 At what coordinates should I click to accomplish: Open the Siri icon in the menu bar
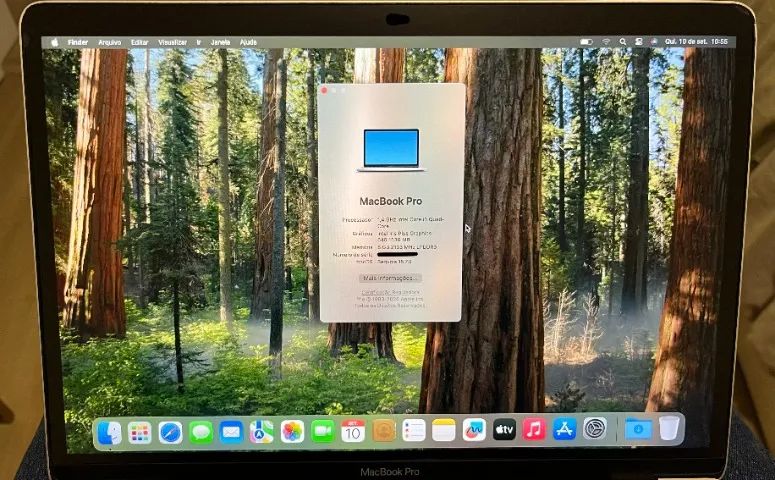tap(654, 42)
